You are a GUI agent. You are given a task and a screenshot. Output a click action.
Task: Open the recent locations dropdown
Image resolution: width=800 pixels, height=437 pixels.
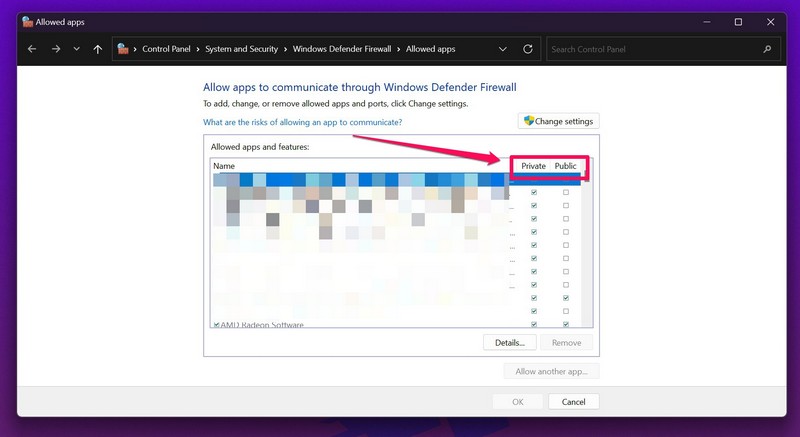point(76,48)
